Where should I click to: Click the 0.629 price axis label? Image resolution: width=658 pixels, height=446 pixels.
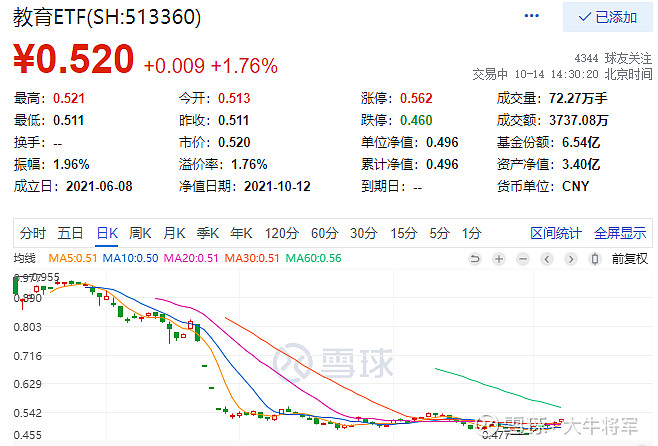point(27,384)
